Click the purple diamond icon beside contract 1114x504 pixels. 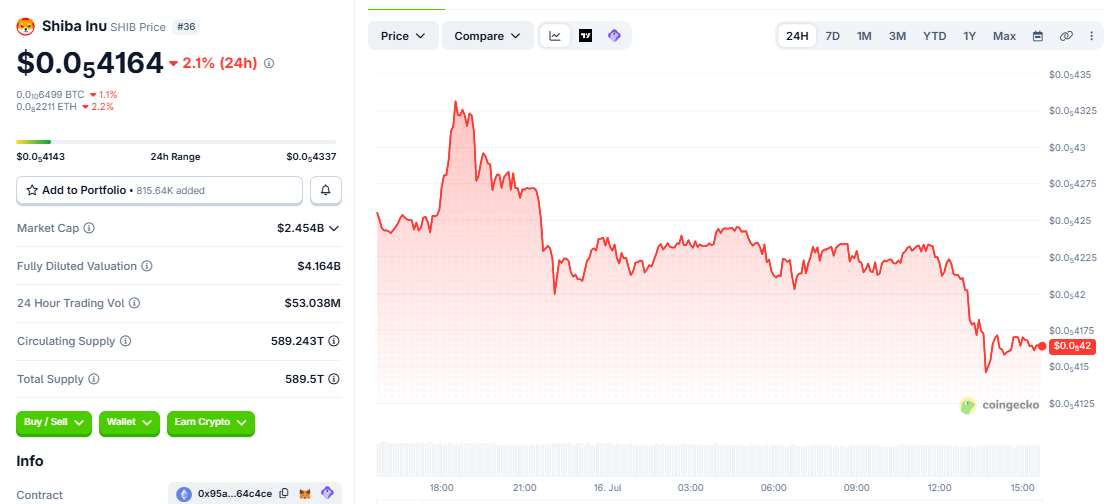(327, 493)
